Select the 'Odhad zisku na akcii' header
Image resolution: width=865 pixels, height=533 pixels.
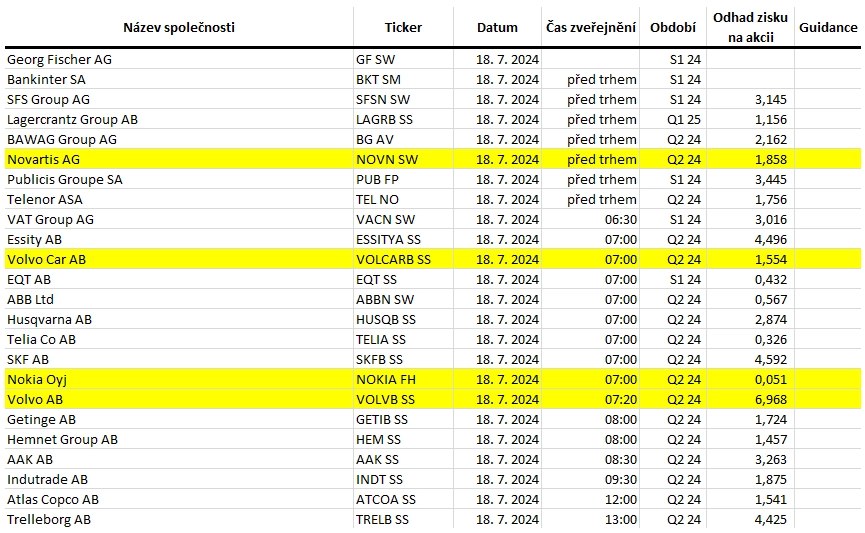[750, 28]
